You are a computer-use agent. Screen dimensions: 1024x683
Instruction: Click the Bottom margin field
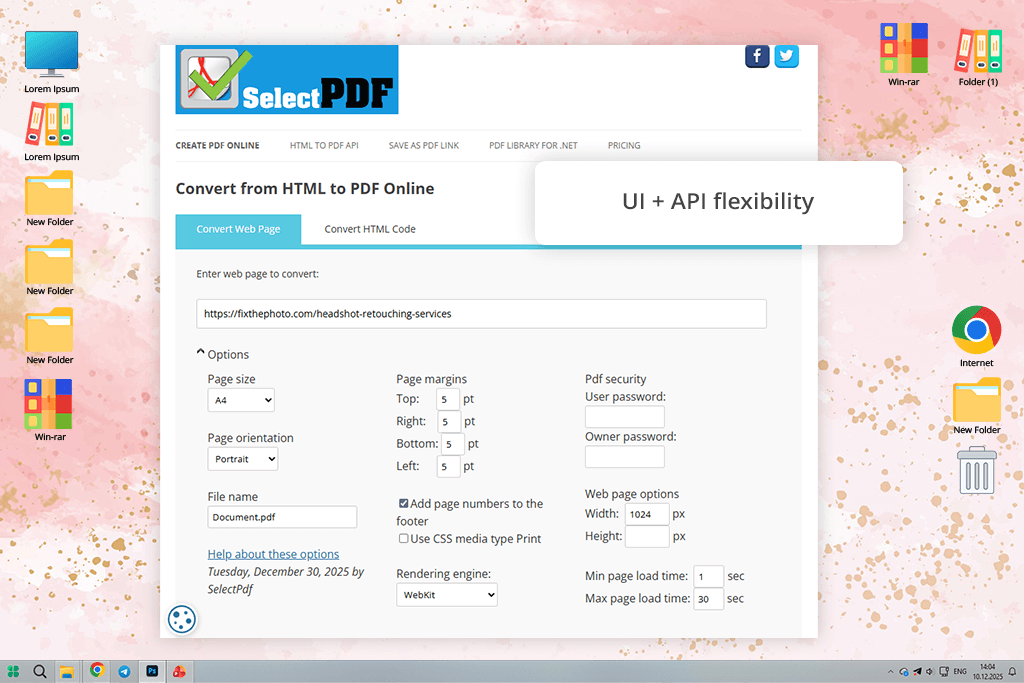(x=453, y=444)
